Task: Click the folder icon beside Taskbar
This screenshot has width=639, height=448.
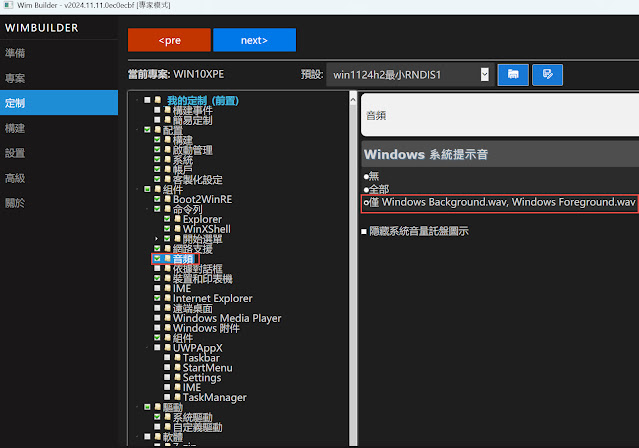Action: 177,357
